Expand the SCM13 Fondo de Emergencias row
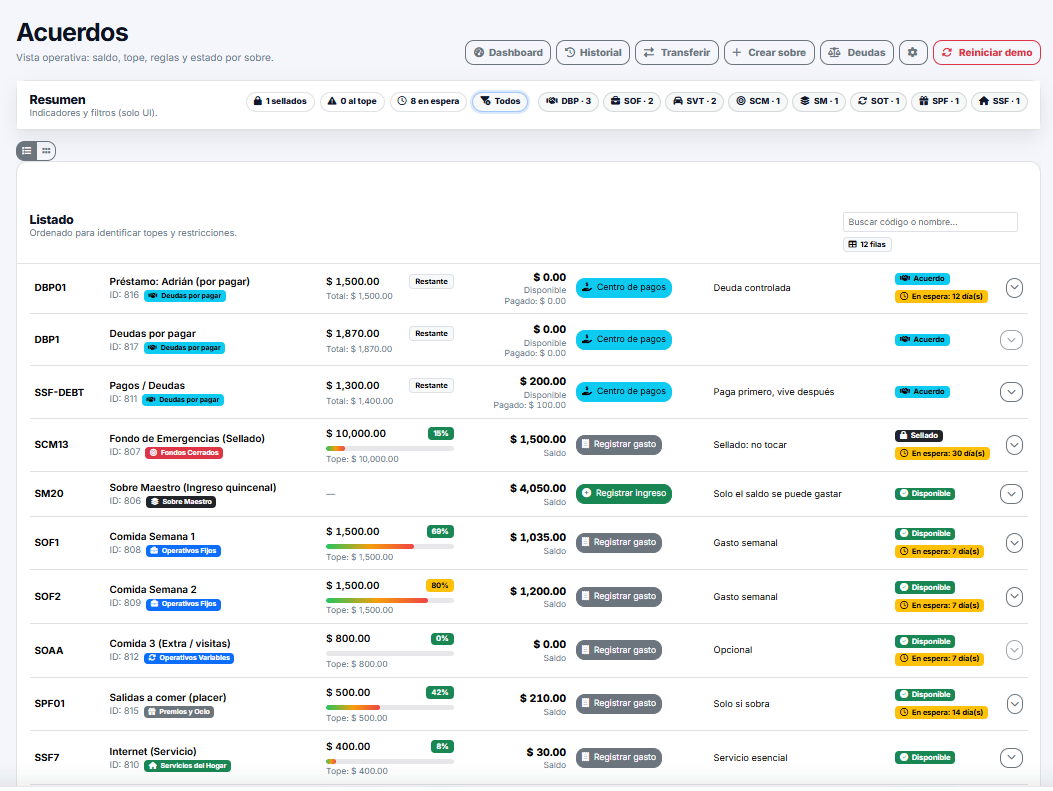The height and width of the screenshot is (791, 1053). click(x=1014, y=445)
